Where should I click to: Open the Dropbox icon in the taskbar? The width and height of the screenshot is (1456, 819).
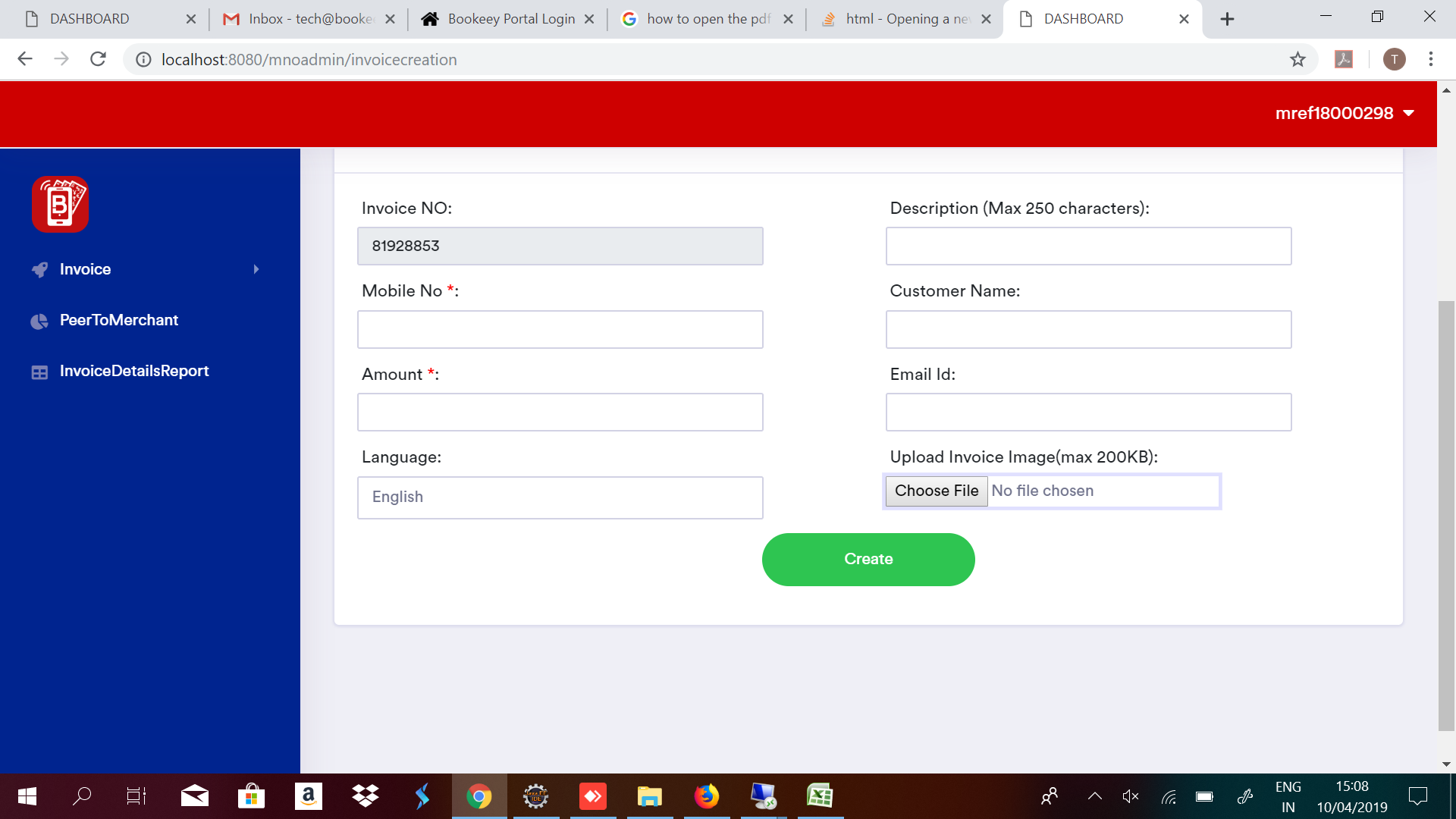click(365, 795)
